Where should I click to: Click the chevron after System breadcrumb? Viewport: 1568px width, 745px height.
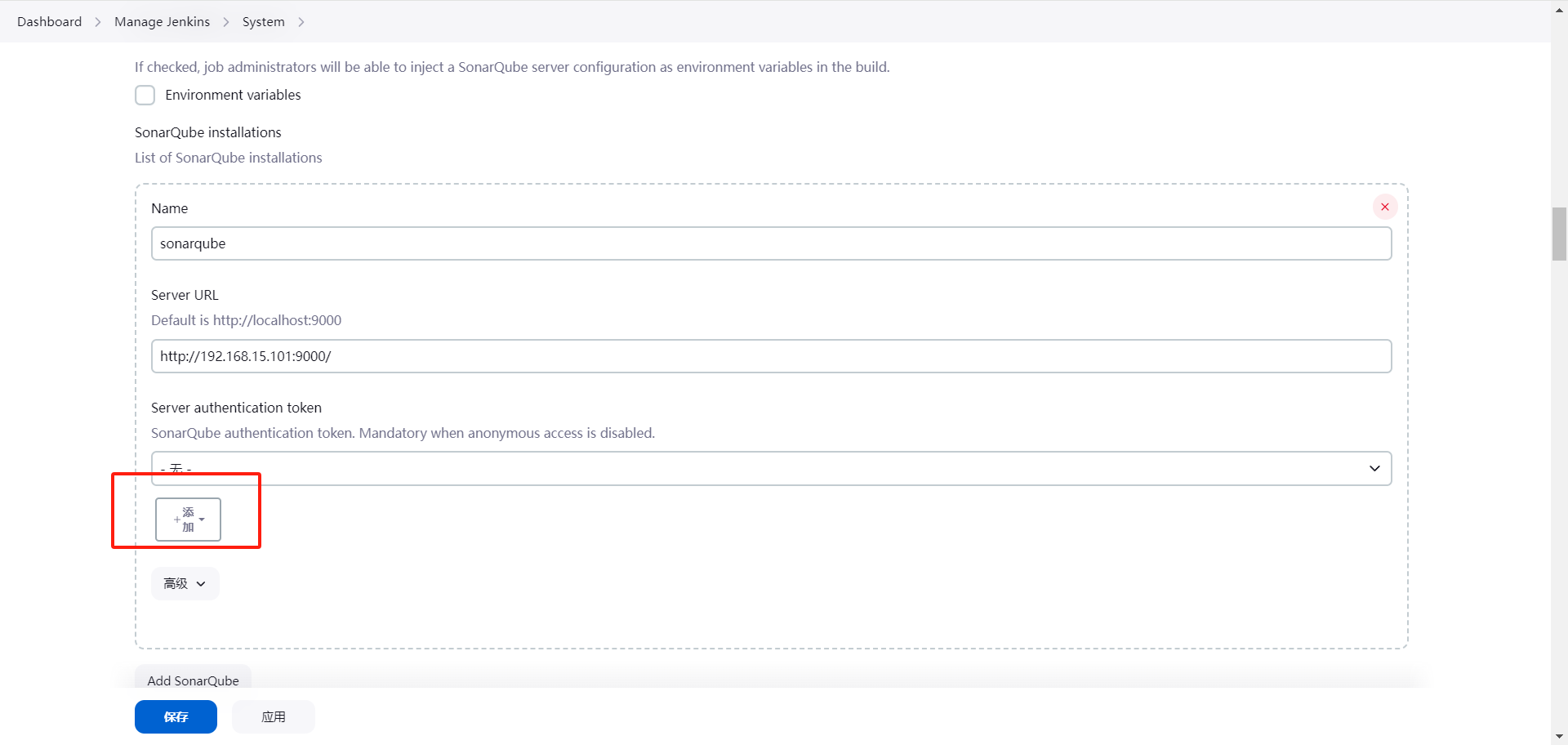301,22
